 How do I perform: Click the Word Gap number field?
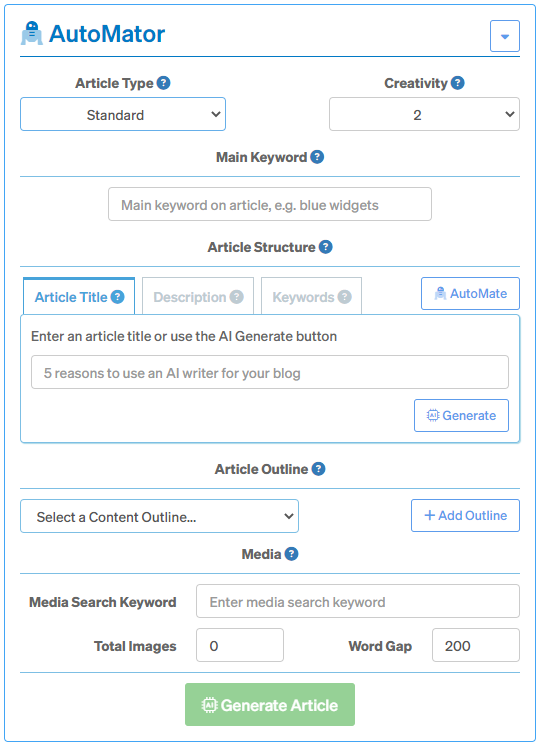click(x=476, y=645)
